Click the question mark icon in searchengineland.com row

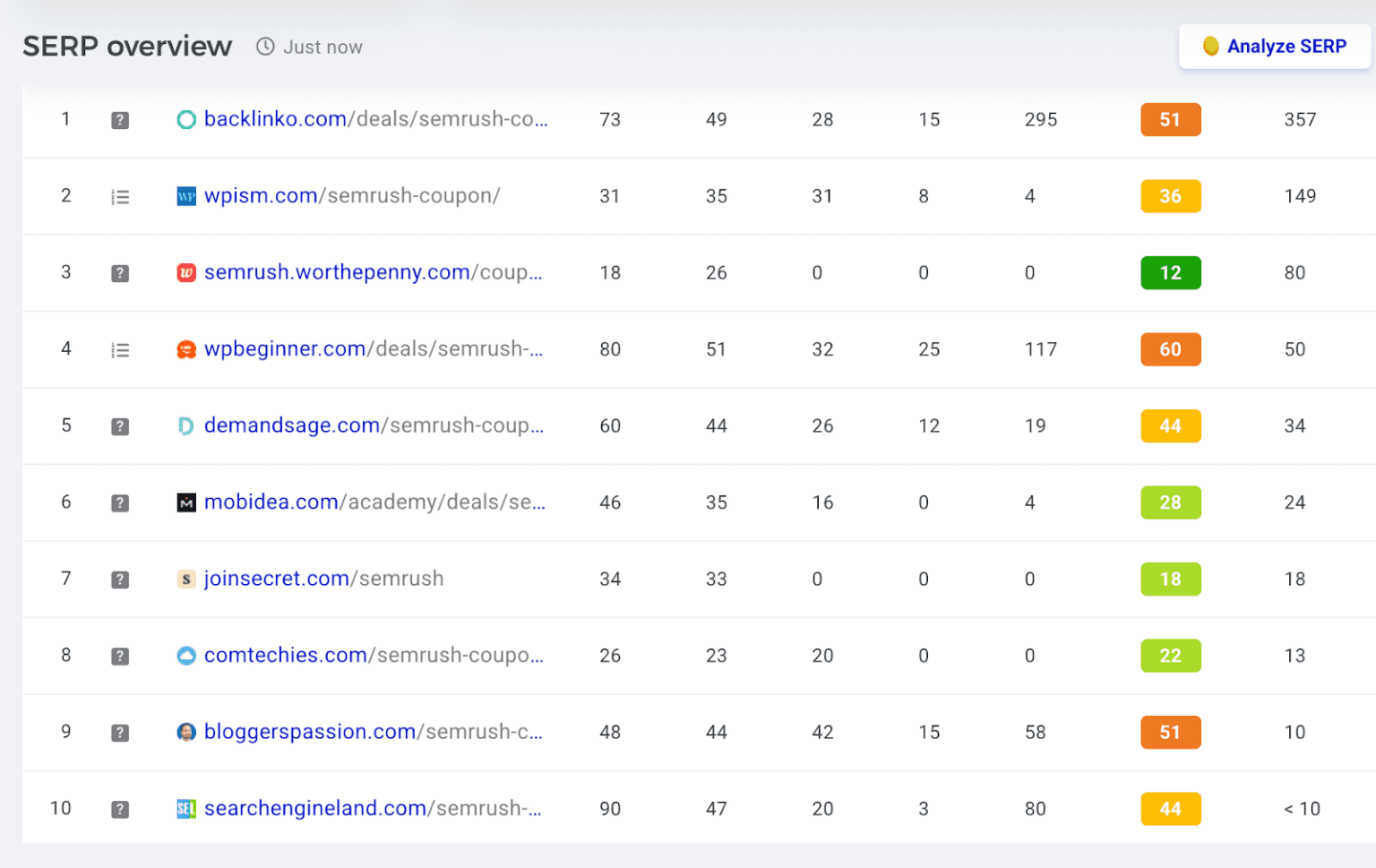coord(120,810)
